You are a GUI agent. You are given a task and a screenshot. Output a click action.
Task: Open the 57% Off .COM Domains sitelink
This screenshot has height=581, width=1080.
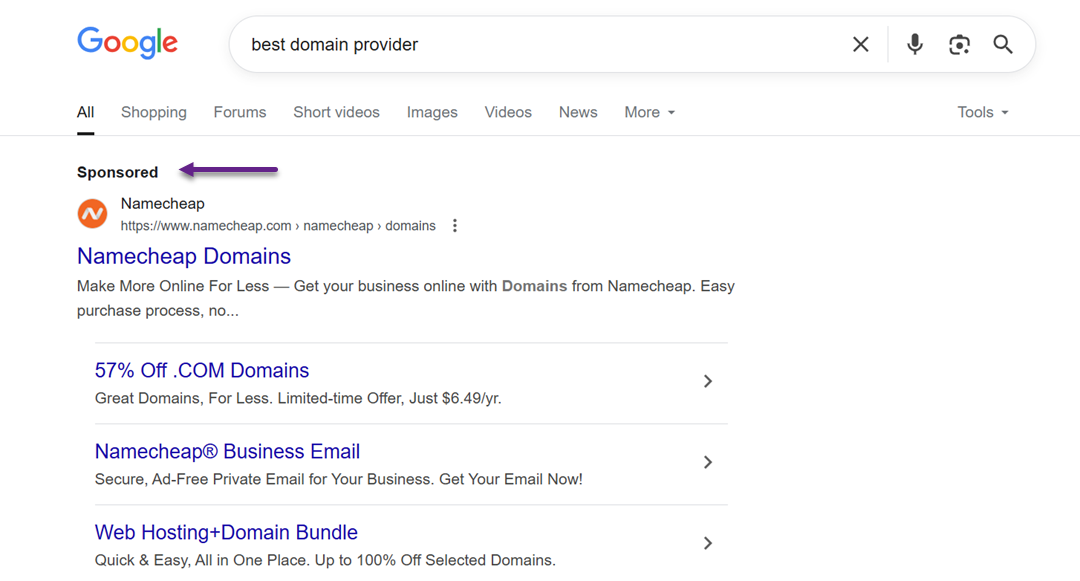point(202,370)
